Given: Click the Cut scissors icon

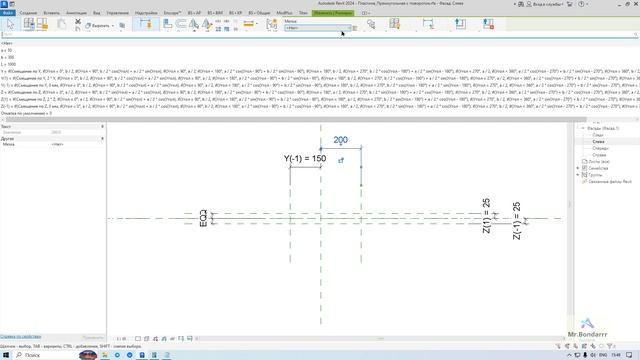Looking at the screenshot, I should (78, 22).
